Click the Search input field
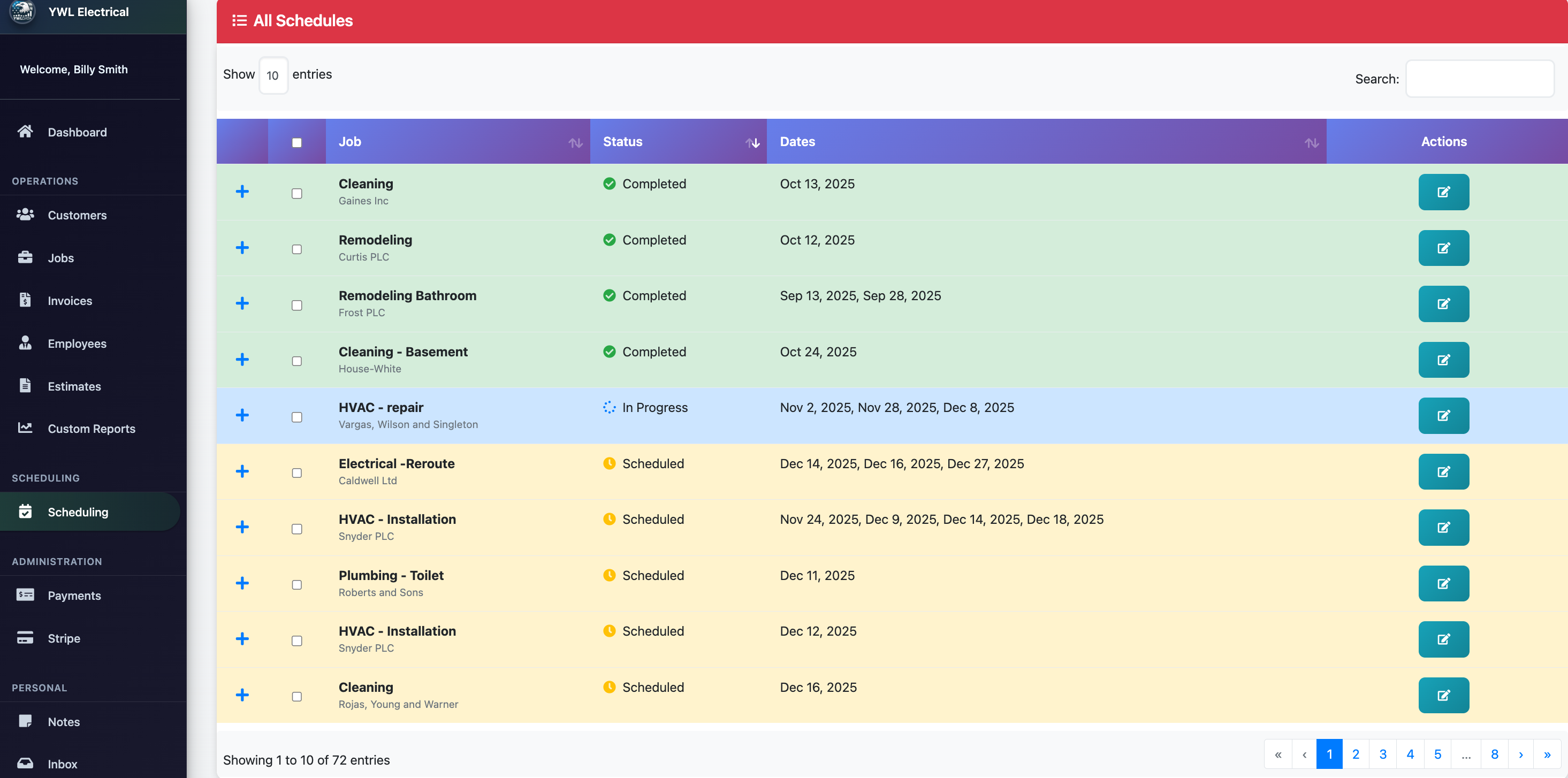1568x778 pixels. (x=1479, y=79)
